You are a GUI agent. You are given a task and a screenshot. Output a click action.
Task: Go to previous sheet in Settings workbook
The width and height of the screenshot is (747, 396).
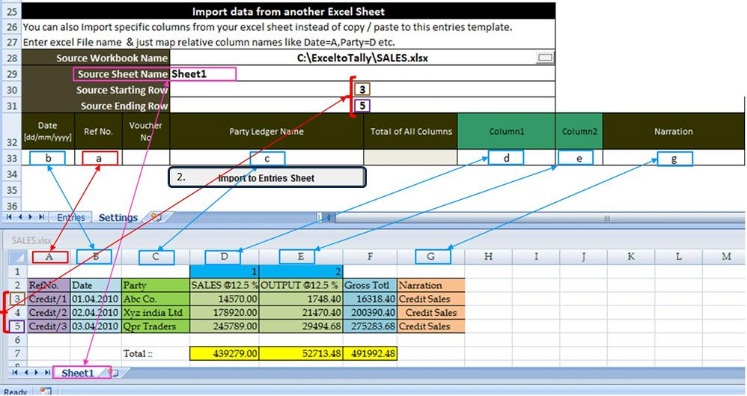[x=20, y=217]
